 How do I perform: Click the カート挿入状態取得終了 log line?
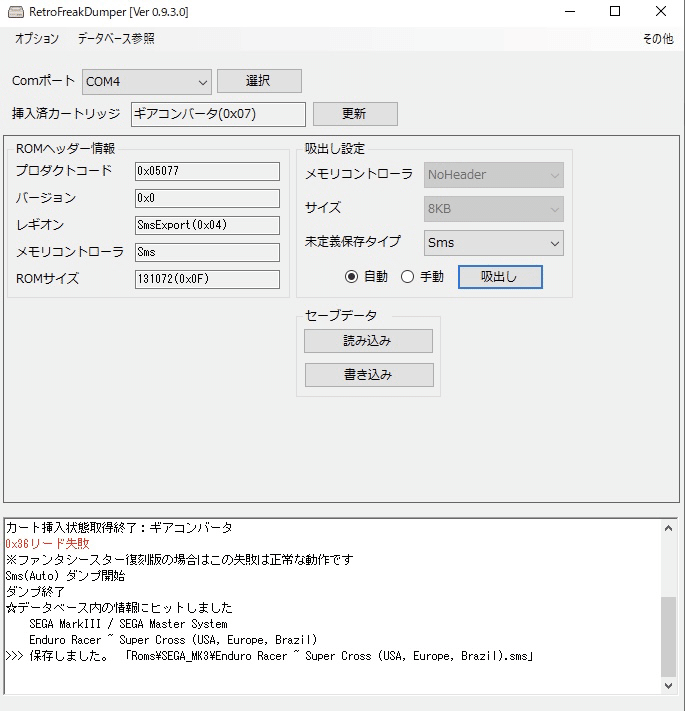119,528
